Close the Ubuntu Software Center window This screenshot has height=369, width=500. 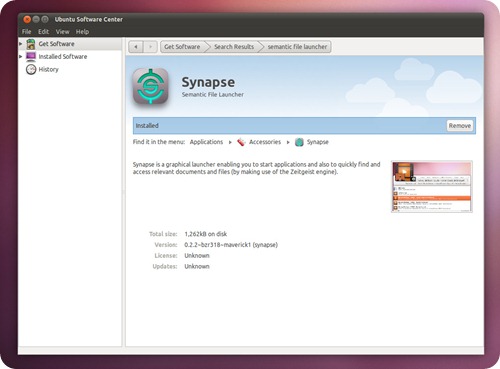(27, 19)
